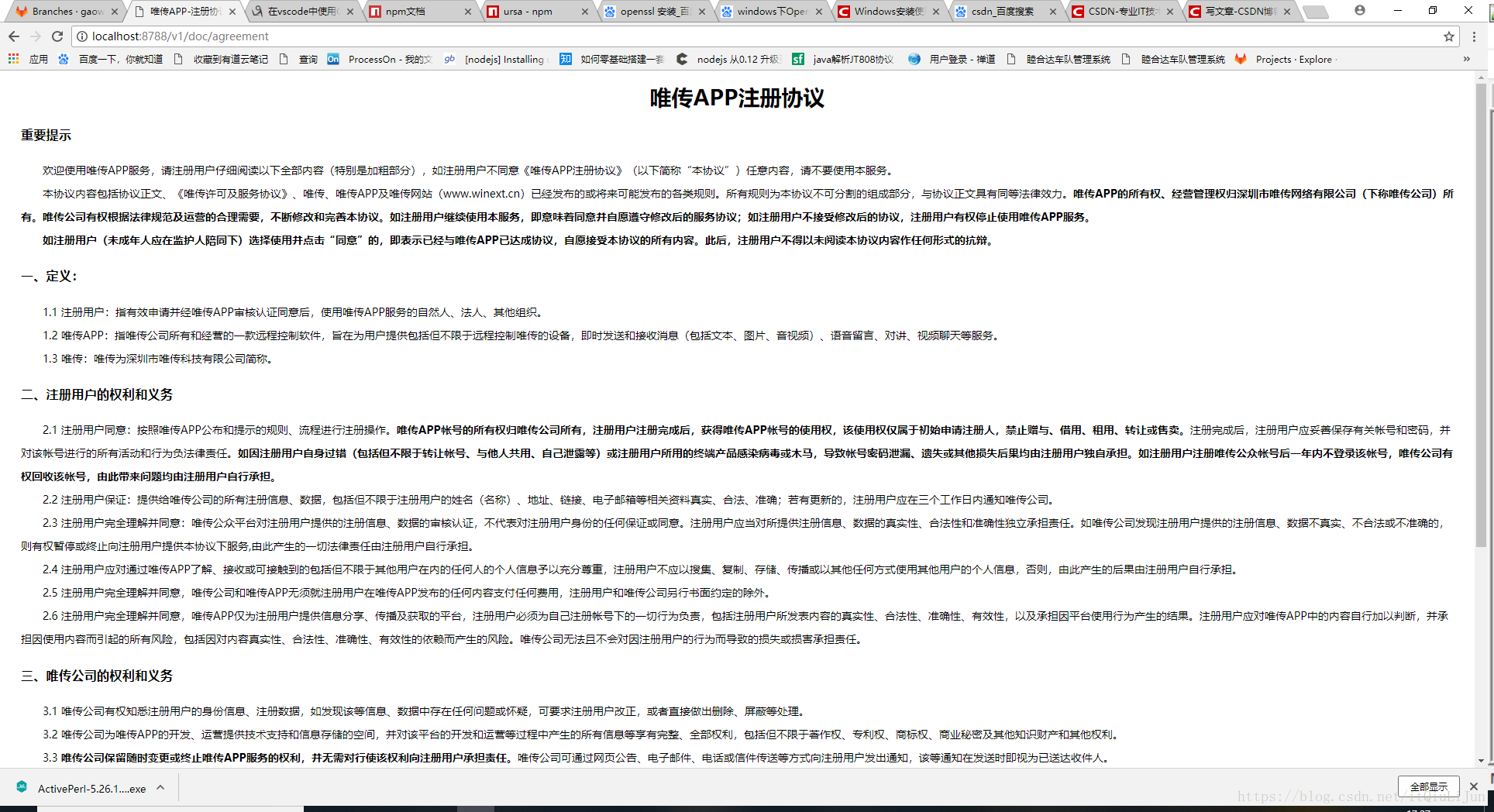
Task: Open the ActivePerl-5.26.1 exe download
Action: click(x=91, y=788)
